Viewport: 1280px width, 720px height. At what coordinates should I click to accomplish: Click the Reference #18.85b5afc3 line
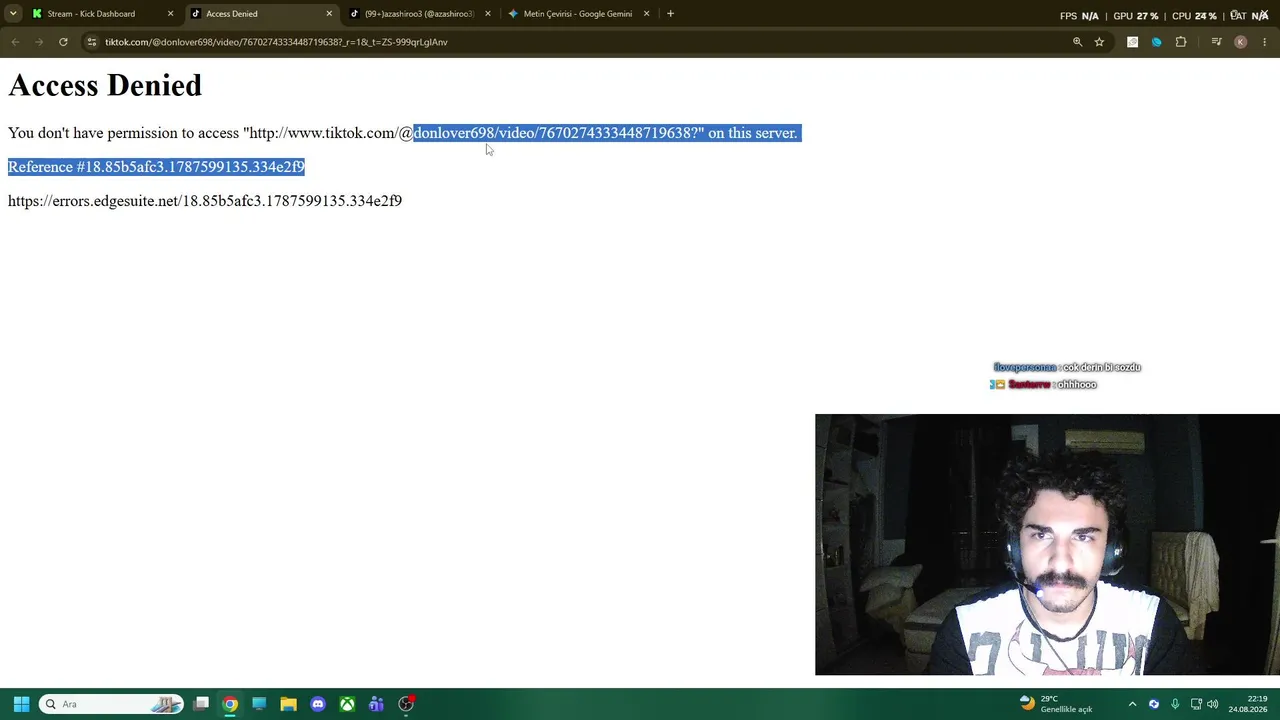tap(156, 167)
